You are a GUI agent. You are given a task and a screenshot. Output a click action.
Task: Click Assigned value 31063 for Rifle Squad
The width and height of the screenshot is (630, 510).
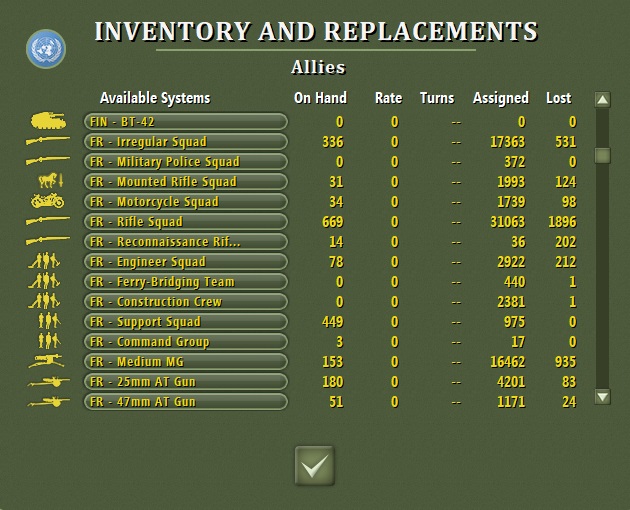[507, 222]
